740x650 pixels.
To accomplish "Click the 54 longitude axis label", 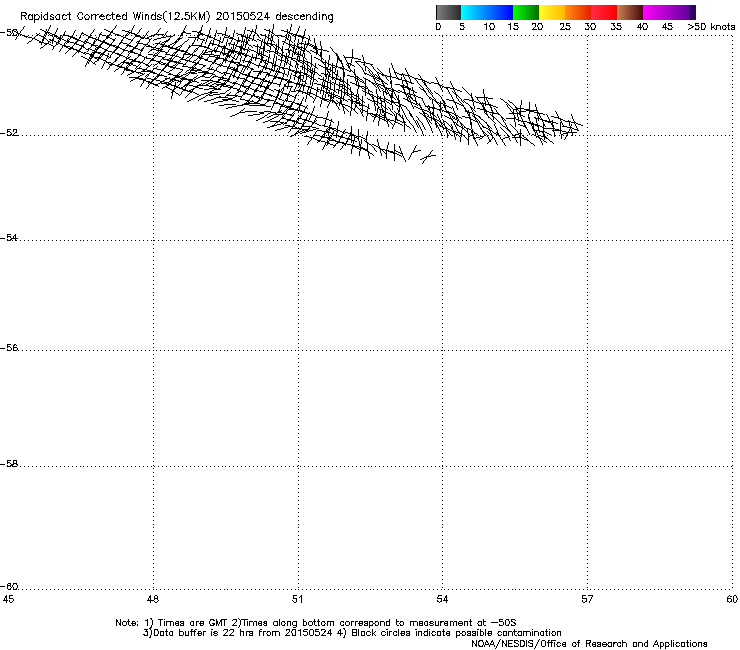I will click(x=442, y=599).
